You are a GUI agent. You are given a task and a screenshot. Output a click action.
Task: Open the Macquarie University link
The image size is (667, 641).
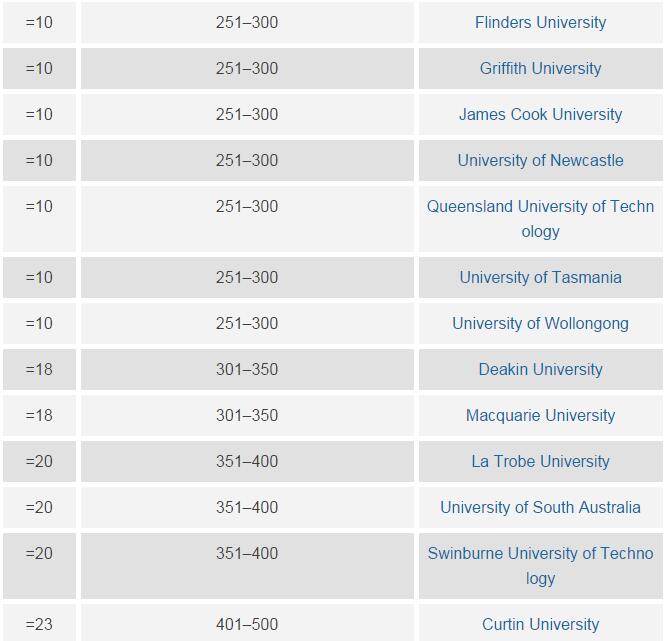coord(540,415)
